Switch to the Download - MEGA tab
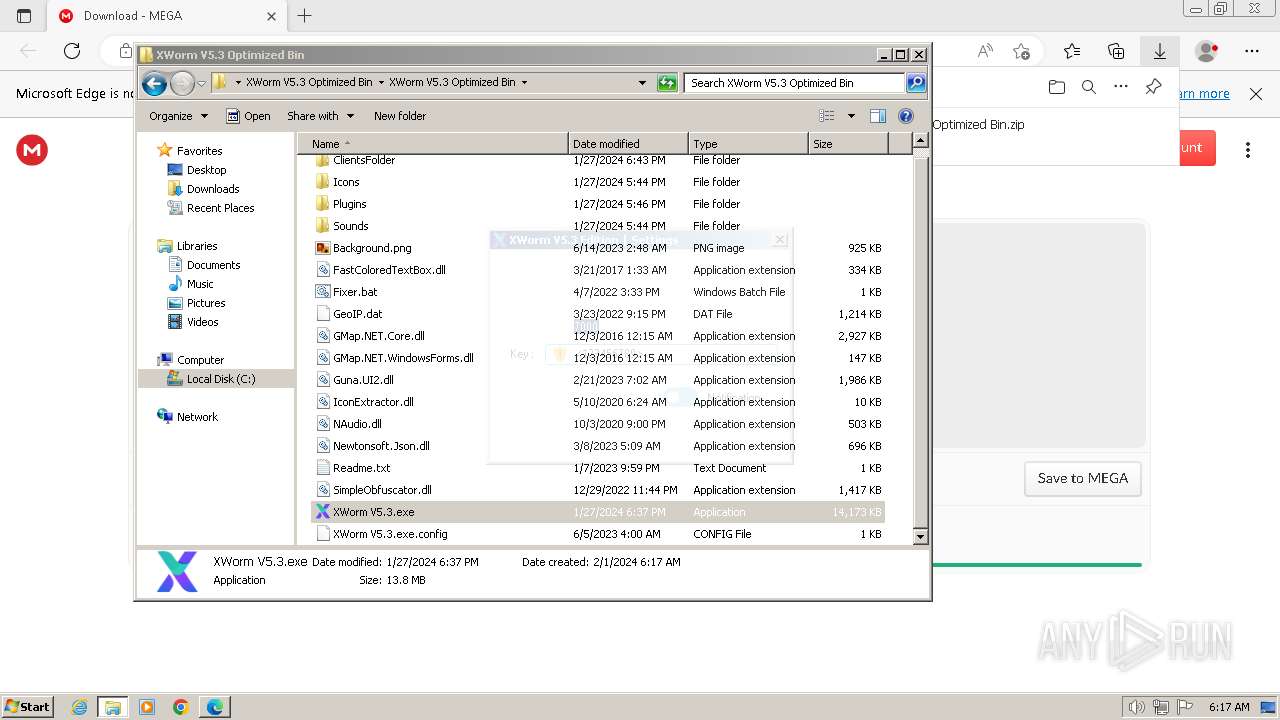The height and width of the screenshot is (720, 1280). pyautogui.click(x=166, y=16)
